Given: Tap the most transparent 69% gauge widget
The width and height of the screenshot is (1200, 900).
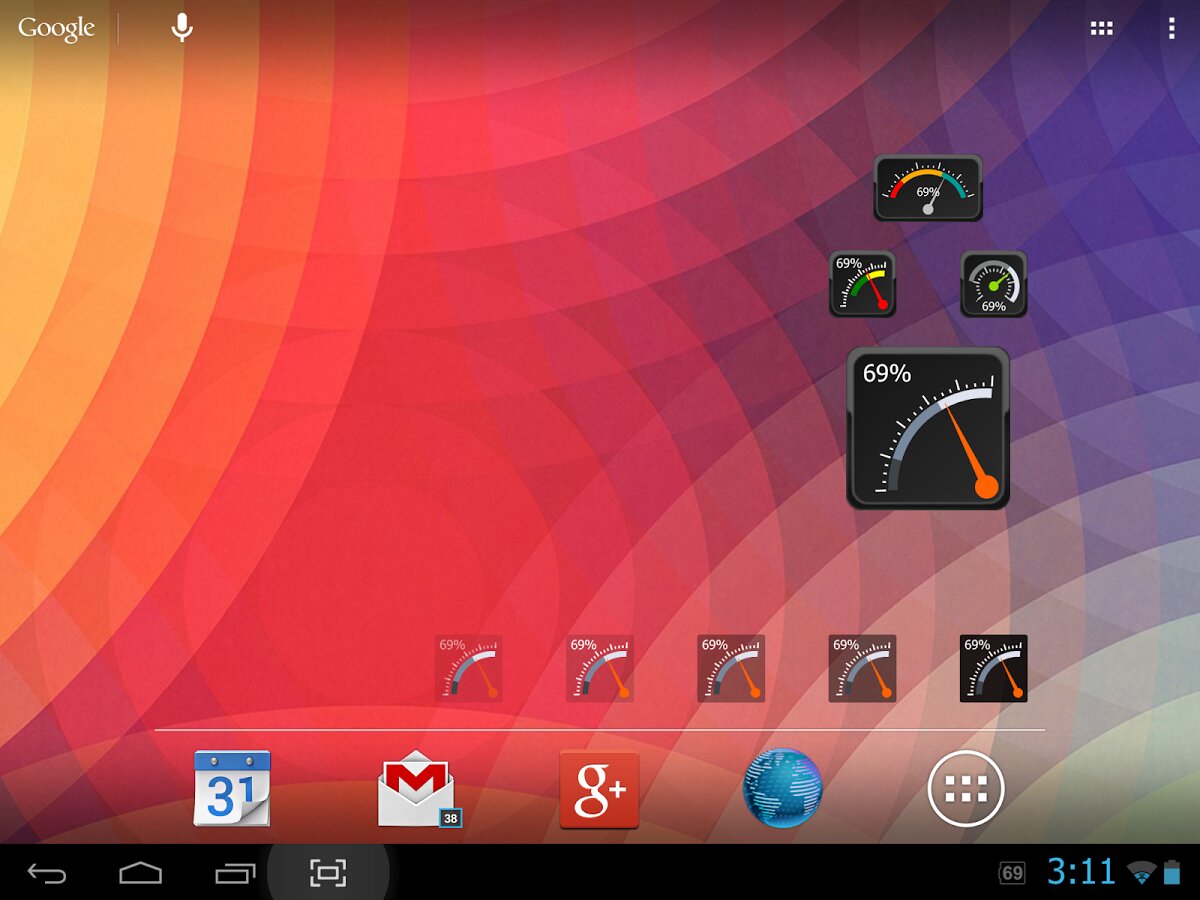Looking at the screenshot, I should coord(469,668).
